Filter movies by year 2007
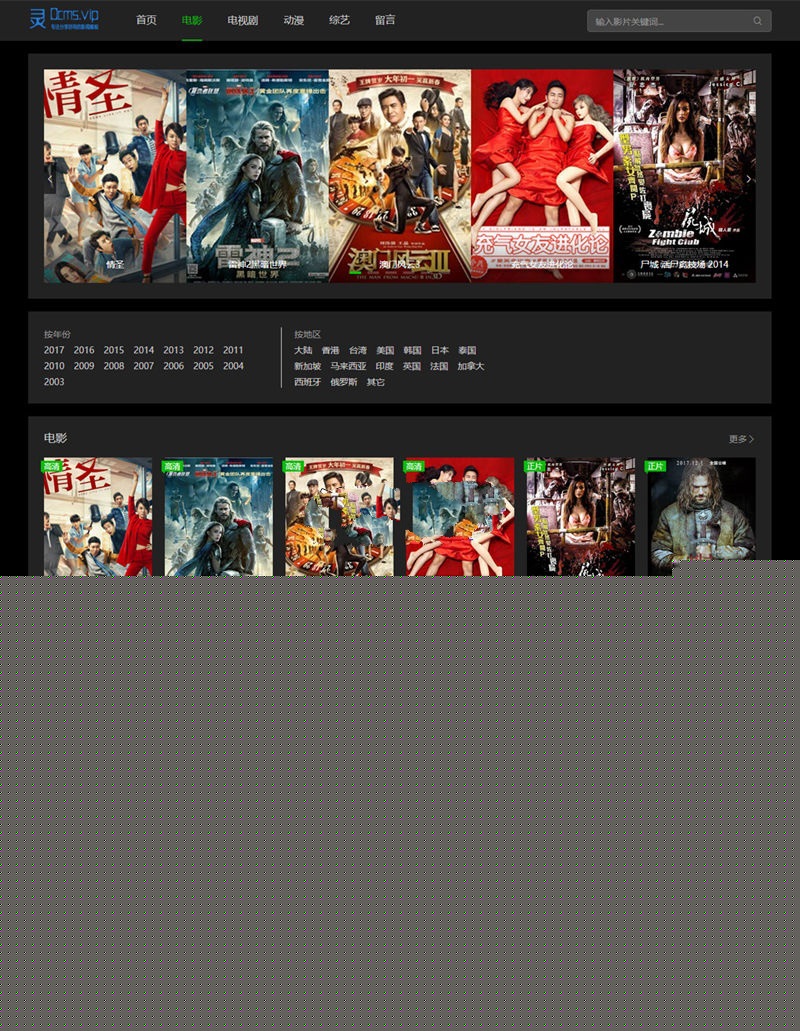This screenshot has width=800, height=1031. (x=143, y=366)
